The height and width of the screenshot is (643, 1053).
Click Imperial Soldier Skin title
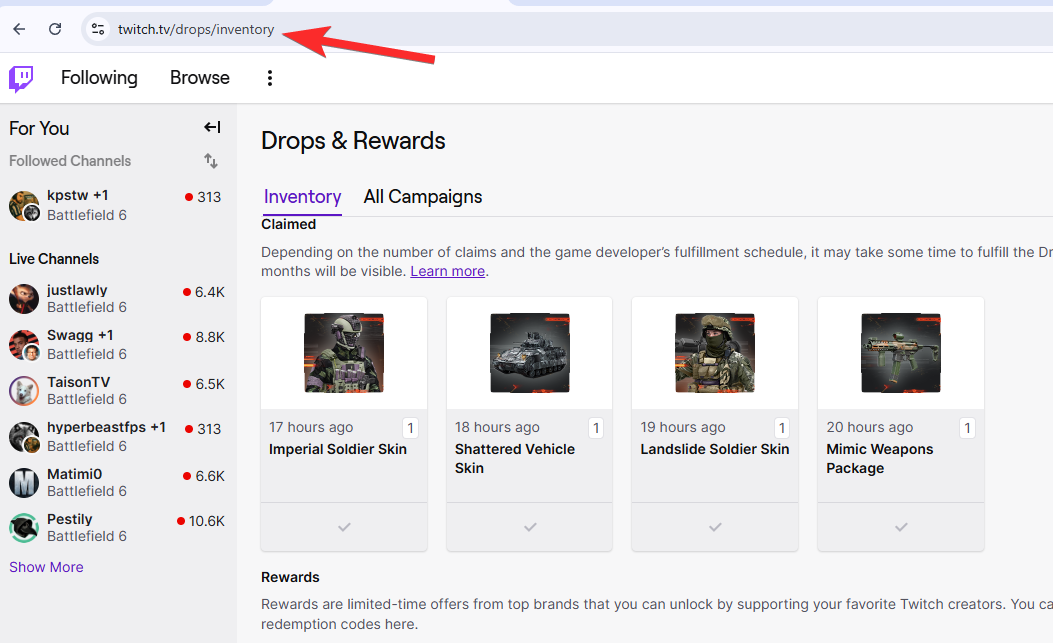pos(338,449)
